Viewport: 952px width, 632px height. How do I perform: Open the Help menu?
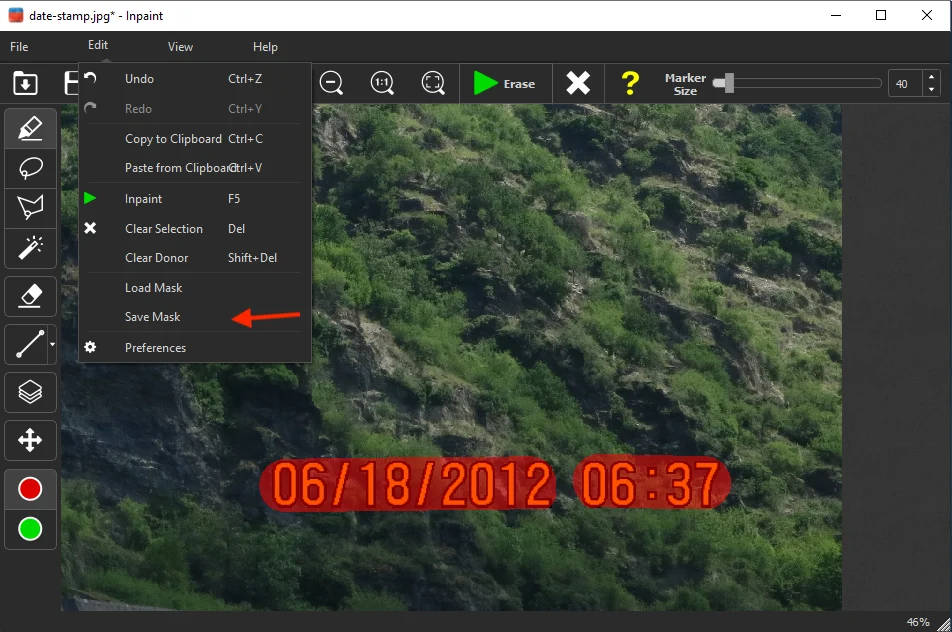tap(265, 47)
